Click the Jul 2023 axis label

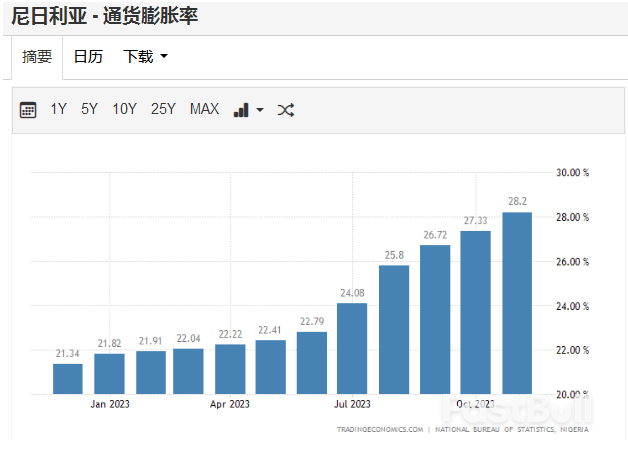pos(352,404)
